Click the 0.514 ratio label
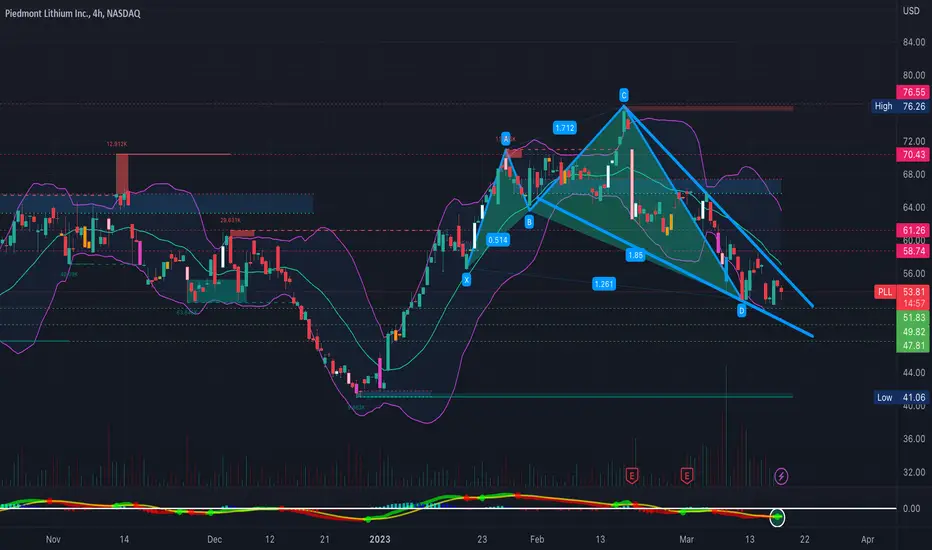932x550 pixels. coord(498,240)
